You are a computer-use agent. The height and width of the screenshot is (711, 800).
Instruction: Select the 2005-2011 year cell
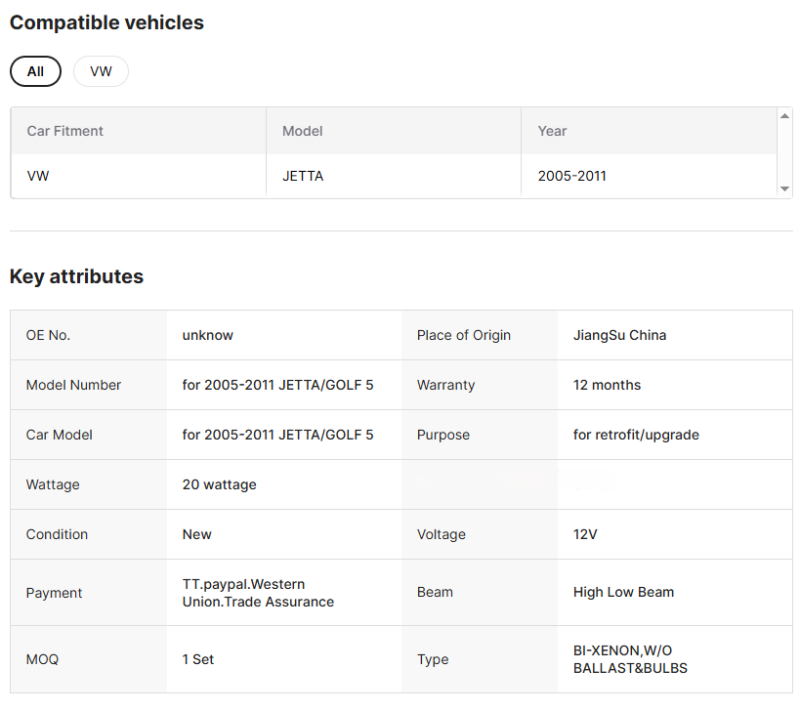(x=572, y=176)
